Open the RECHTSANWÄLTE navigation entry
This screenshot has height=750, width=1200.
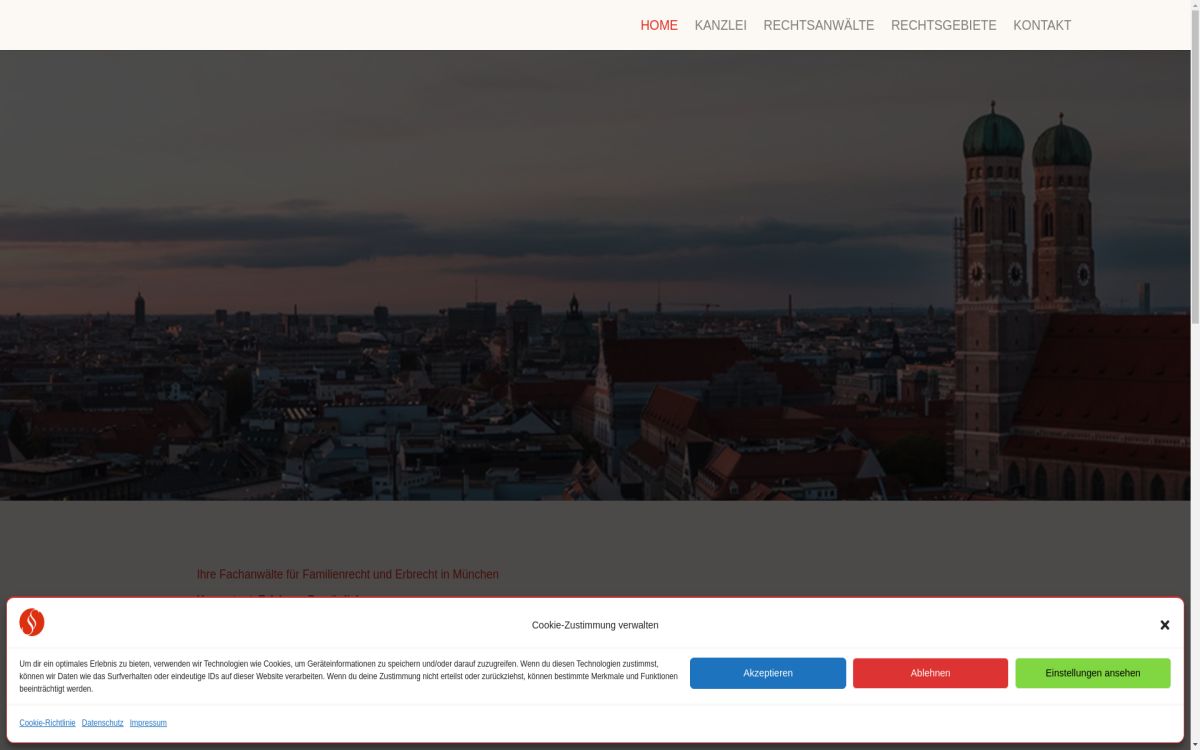click(818, 25)
